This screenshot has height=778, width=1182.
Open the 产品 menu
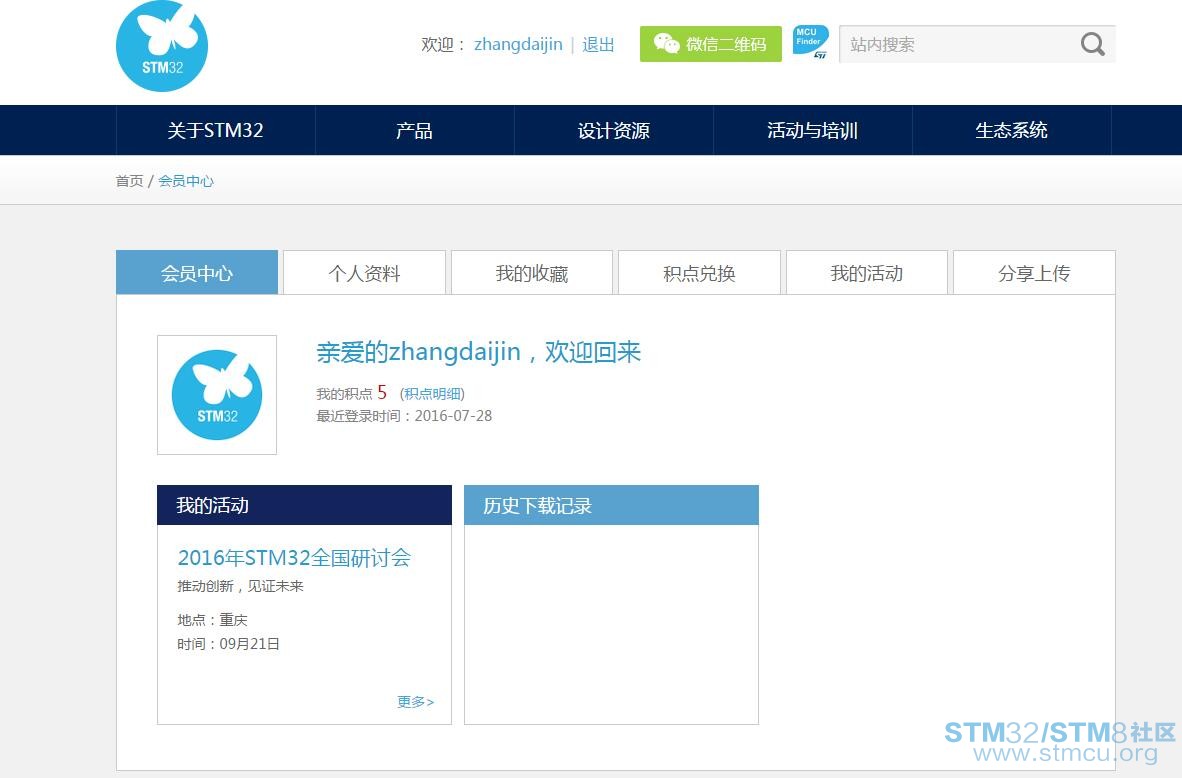415,130
